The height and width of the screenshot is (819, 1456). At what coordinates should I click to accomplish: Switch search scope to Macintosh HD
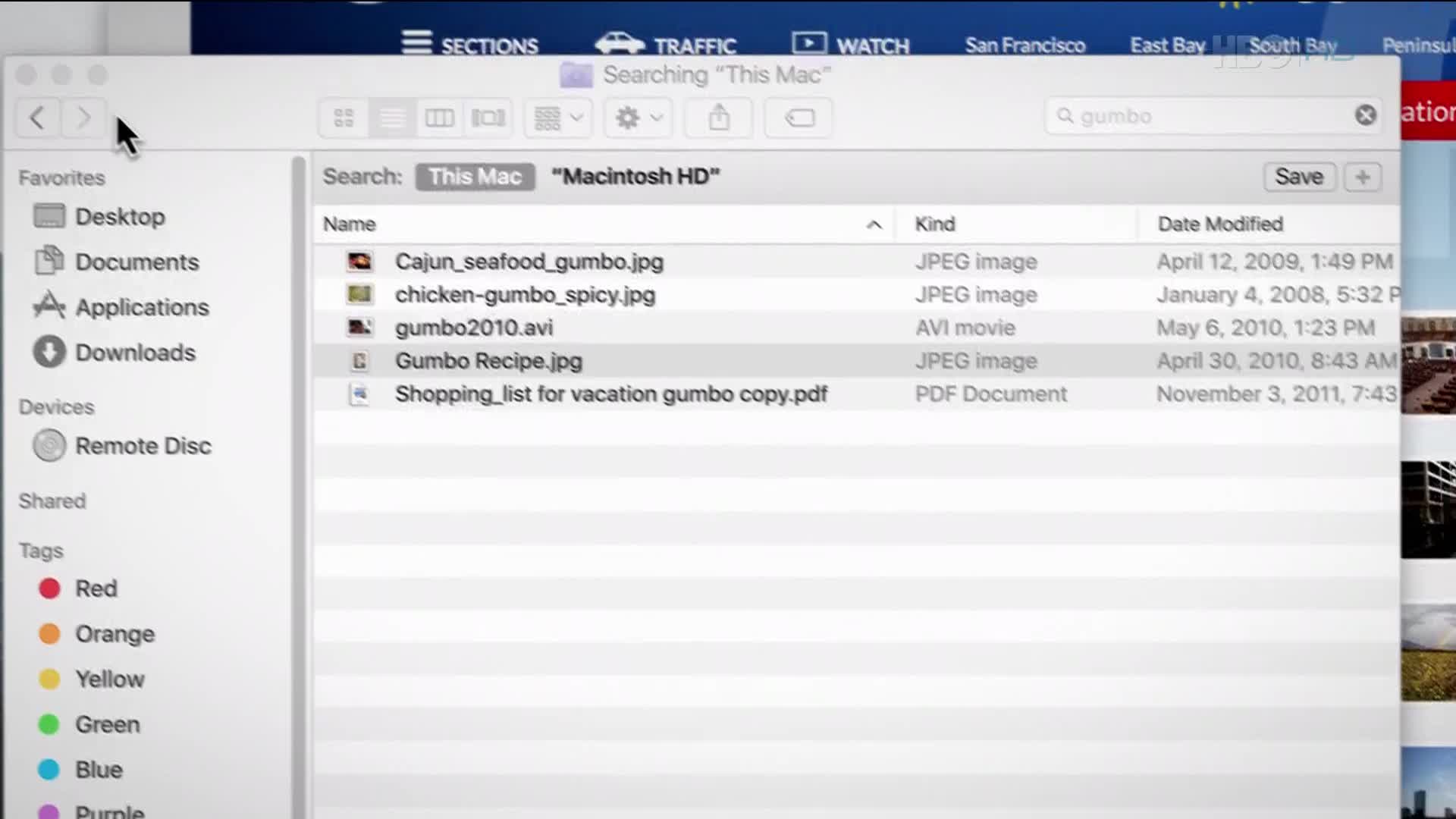(635, 176)
